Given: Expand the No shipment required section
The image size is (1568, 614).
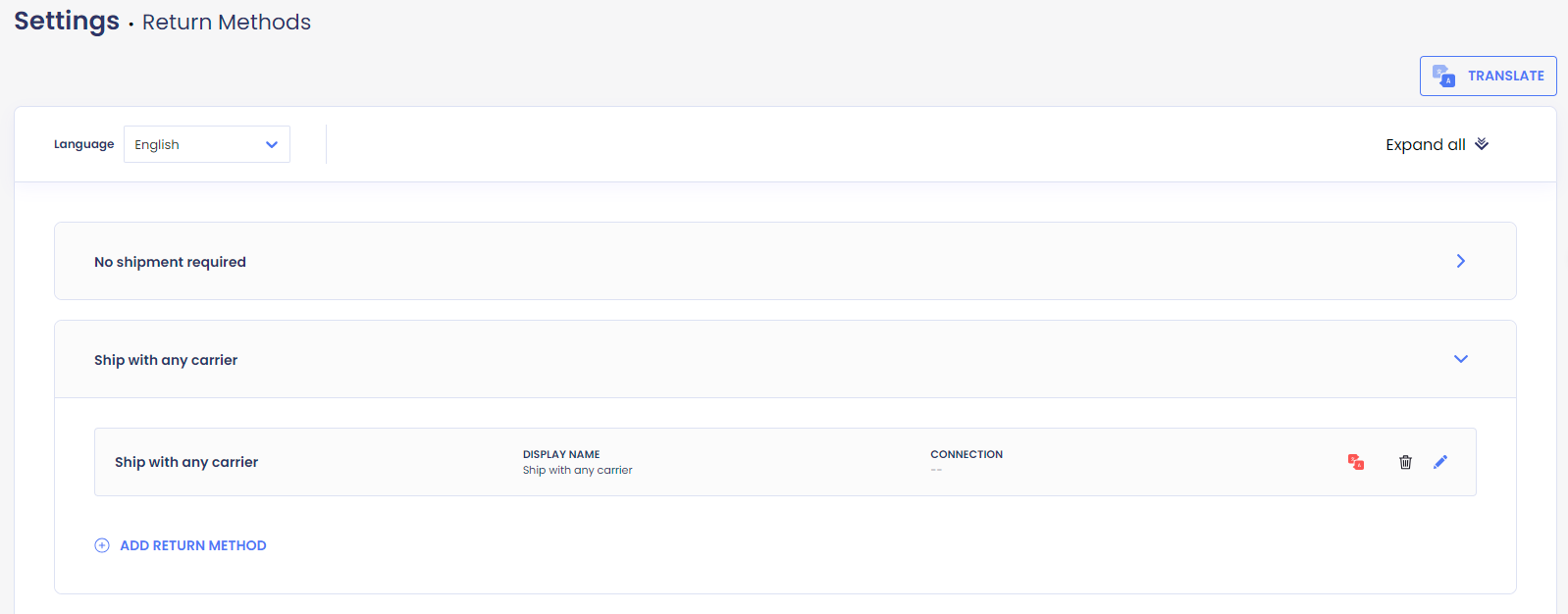Looking at the screenshot, I should tap(1460, 261).
